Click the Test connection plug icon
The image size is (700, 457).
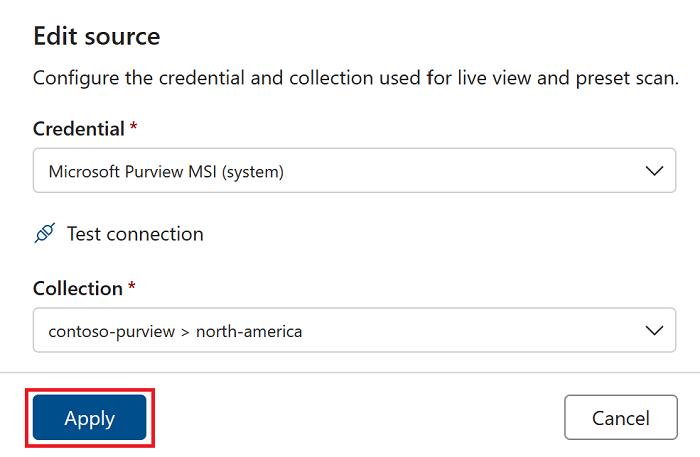click(x=44, y=234)
